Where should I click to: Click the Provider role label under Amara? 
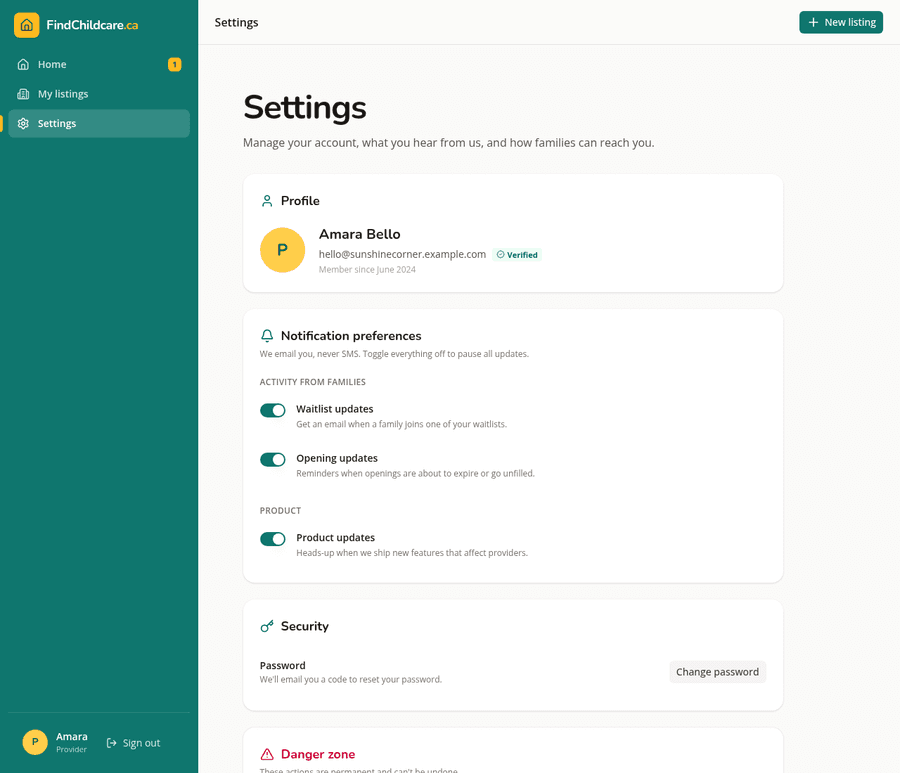(71, 749)
